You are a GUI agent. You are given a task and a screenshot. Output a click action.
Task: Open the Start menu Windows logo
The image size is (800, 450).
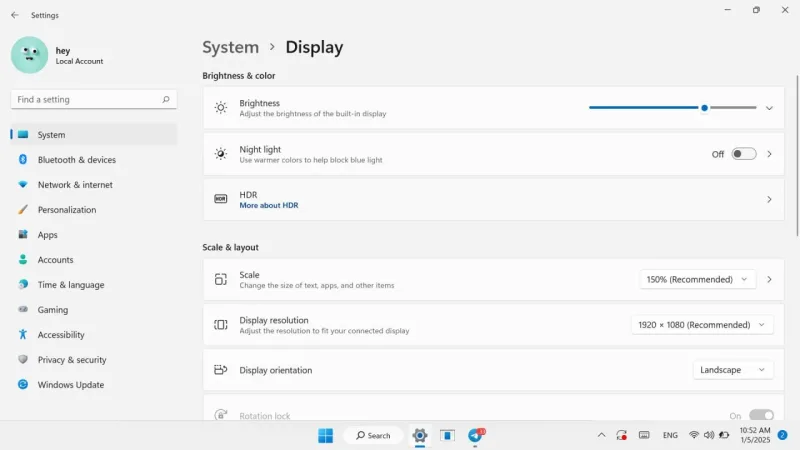point(326,435)
